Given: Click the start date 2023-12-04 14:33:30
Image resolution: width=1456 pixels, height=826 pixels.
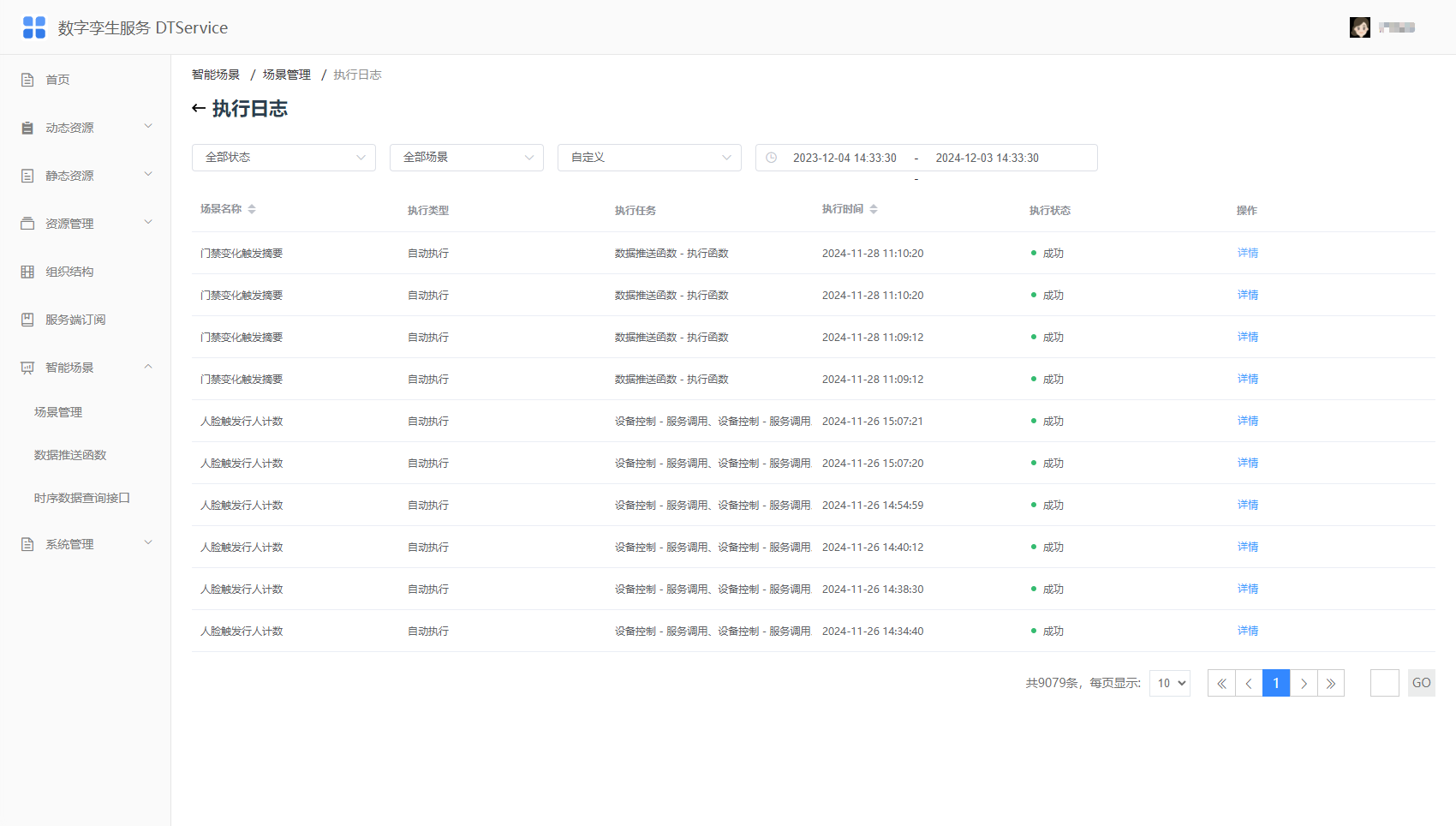Looking at the screenshot, I should tap(844, 158).
